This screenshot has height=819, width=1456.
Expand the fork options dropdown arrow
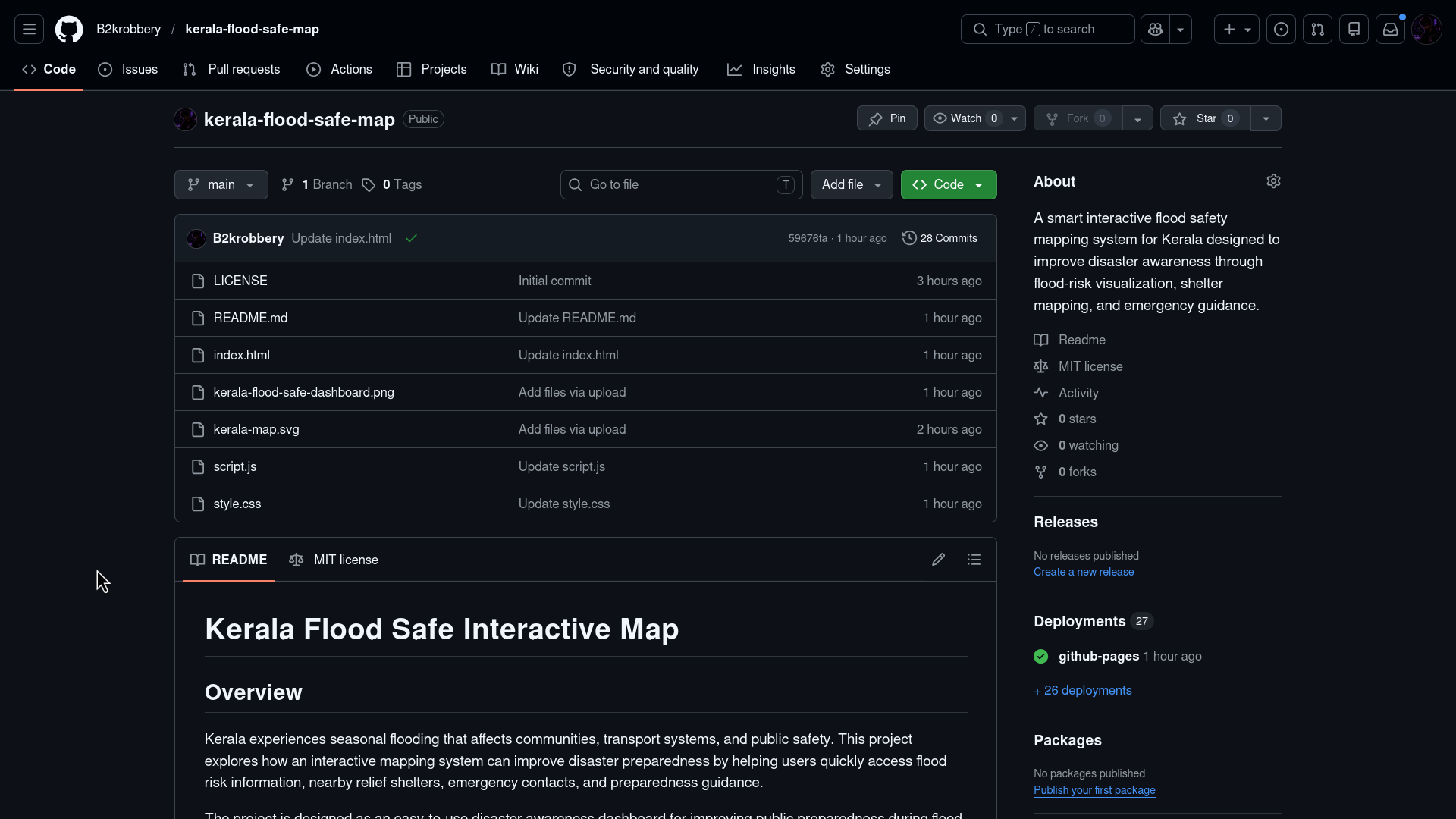(1137, 118)
